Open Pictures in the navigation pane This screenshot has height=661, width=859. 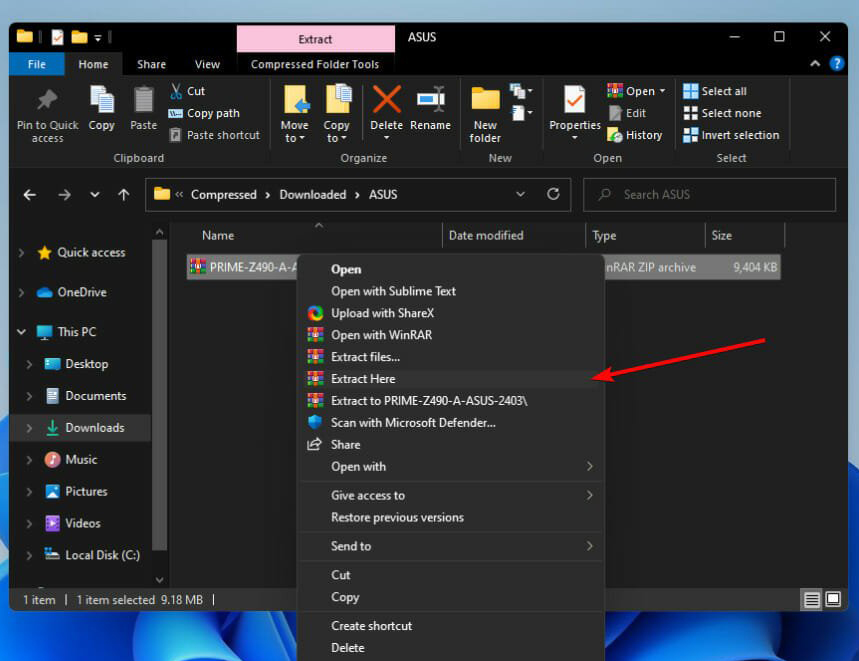tap(86, 491)
